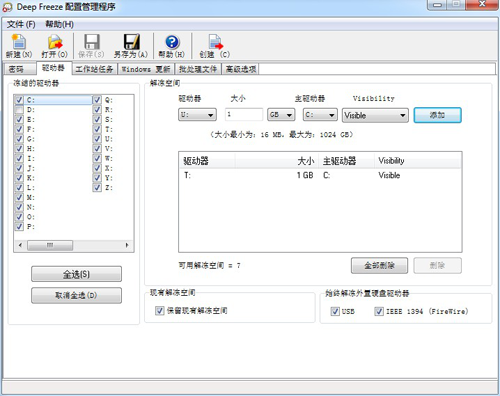Click the Deep Freeze title bar app icon

7,7
